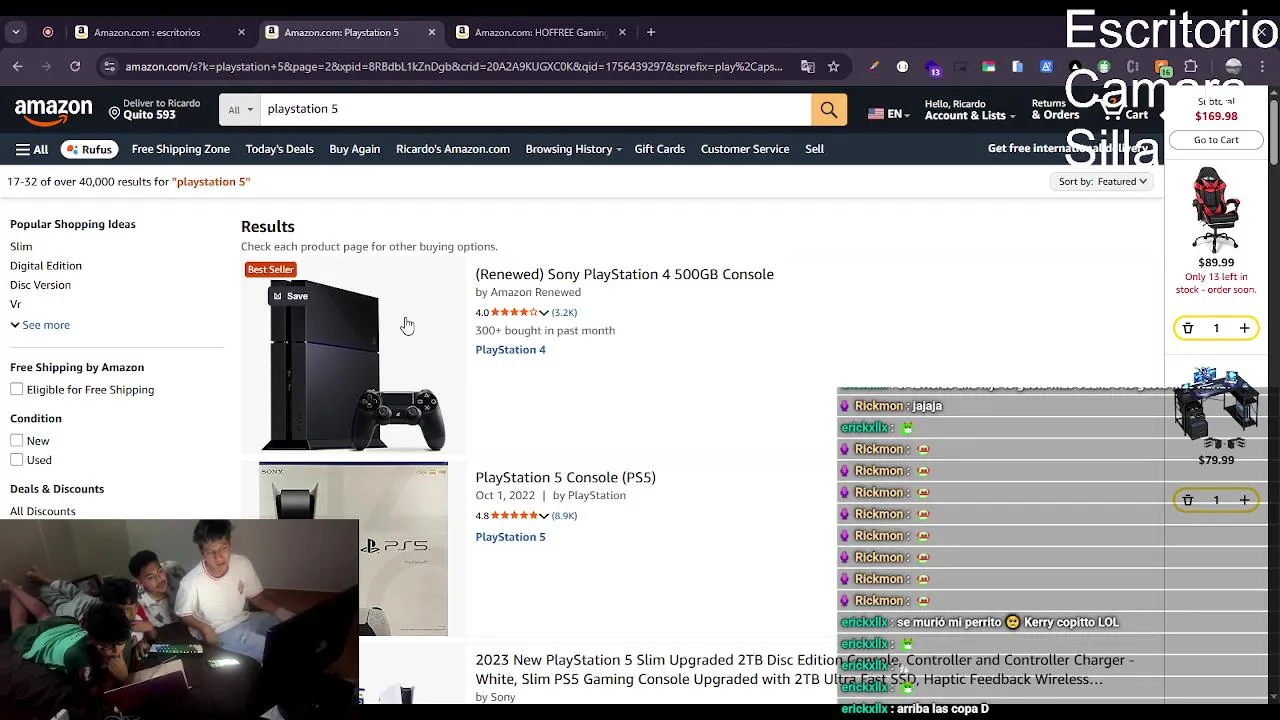
Task: Open PlayStation 5 Console (PS5) listing
Action: [565, 477]
